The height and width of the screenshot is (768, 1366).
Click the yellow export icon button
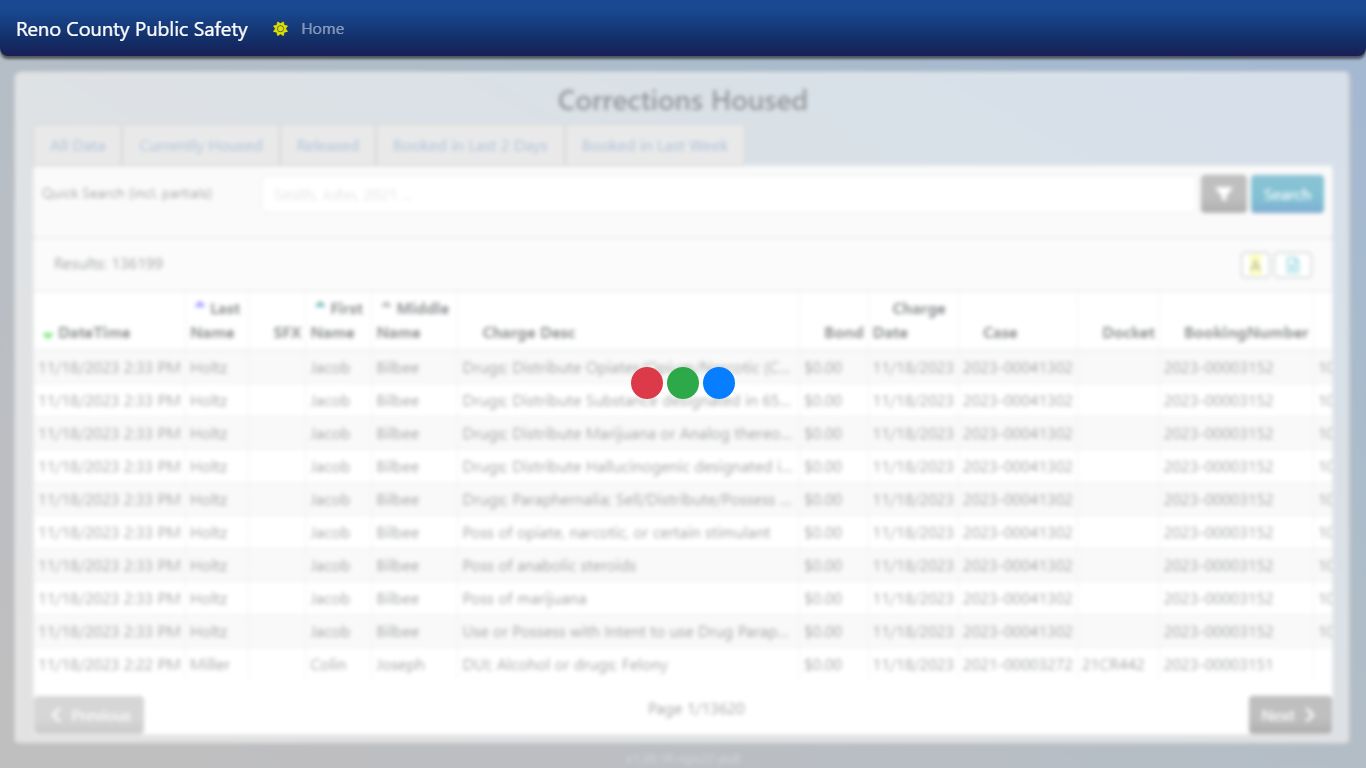(1255, 265)
